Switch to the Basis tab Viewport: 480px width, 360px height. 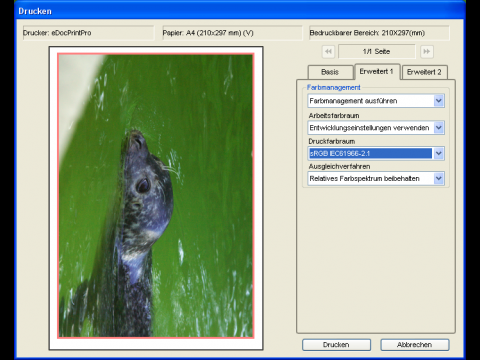(x=330, y=72)
